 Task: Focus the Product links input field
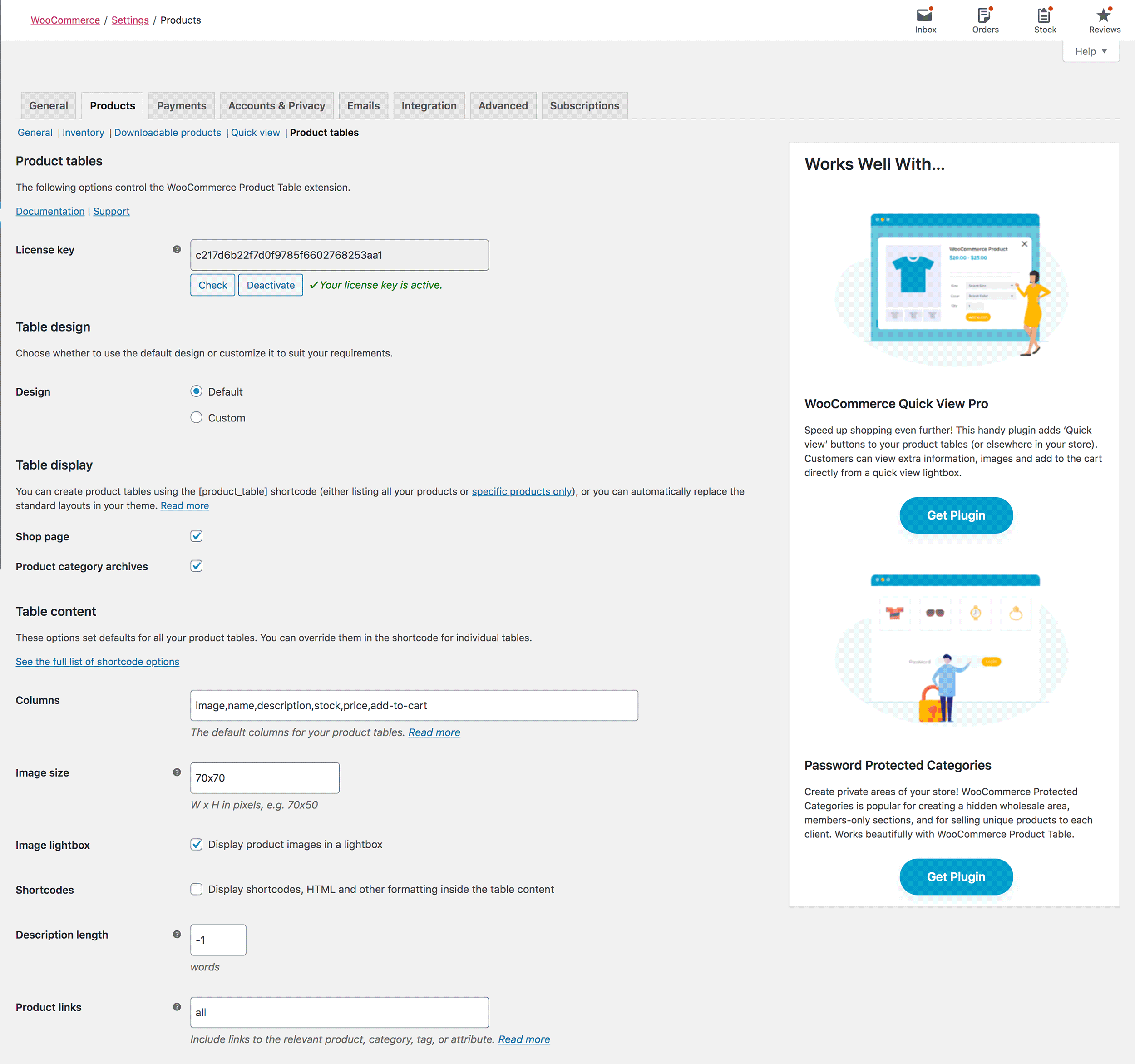pos(340,1013)
